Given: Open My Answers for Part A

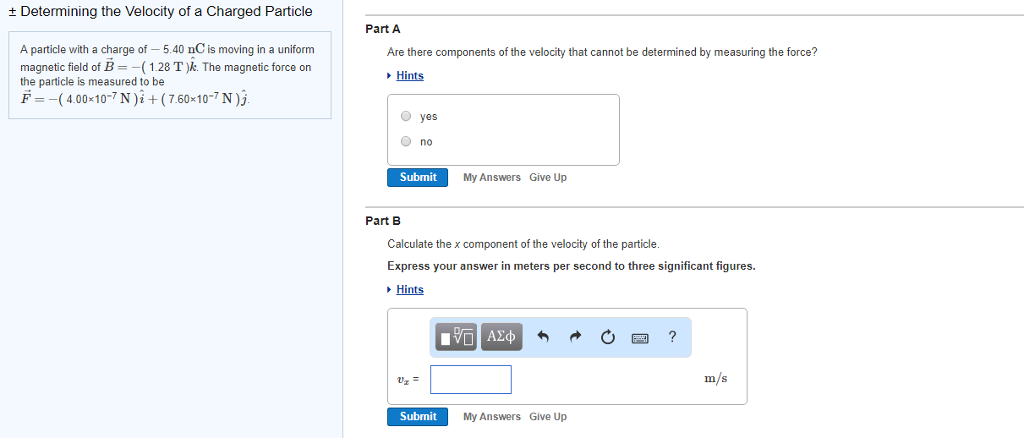Looking at the screenshot, I should (492, 178).
